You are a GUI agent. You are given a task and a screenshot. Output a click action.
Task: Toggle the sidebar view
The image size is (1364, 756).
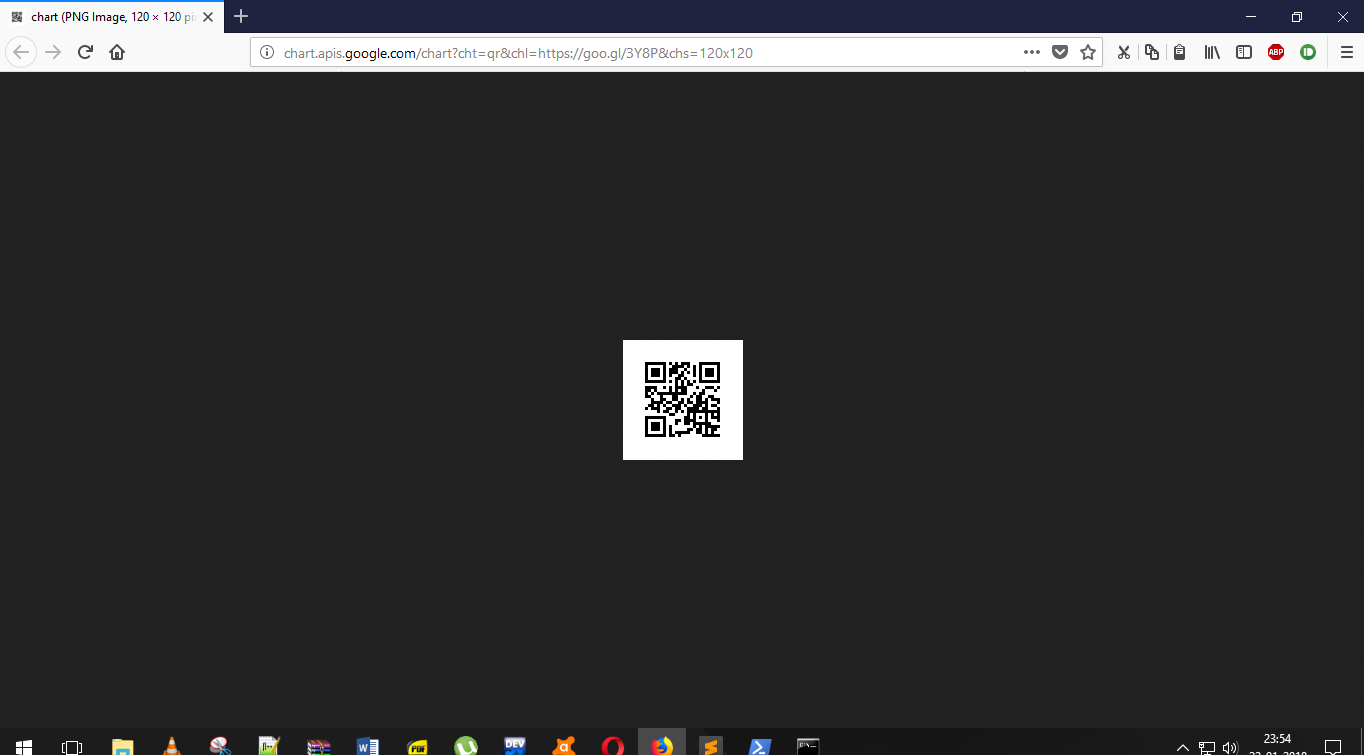(x=1244, y=53)
